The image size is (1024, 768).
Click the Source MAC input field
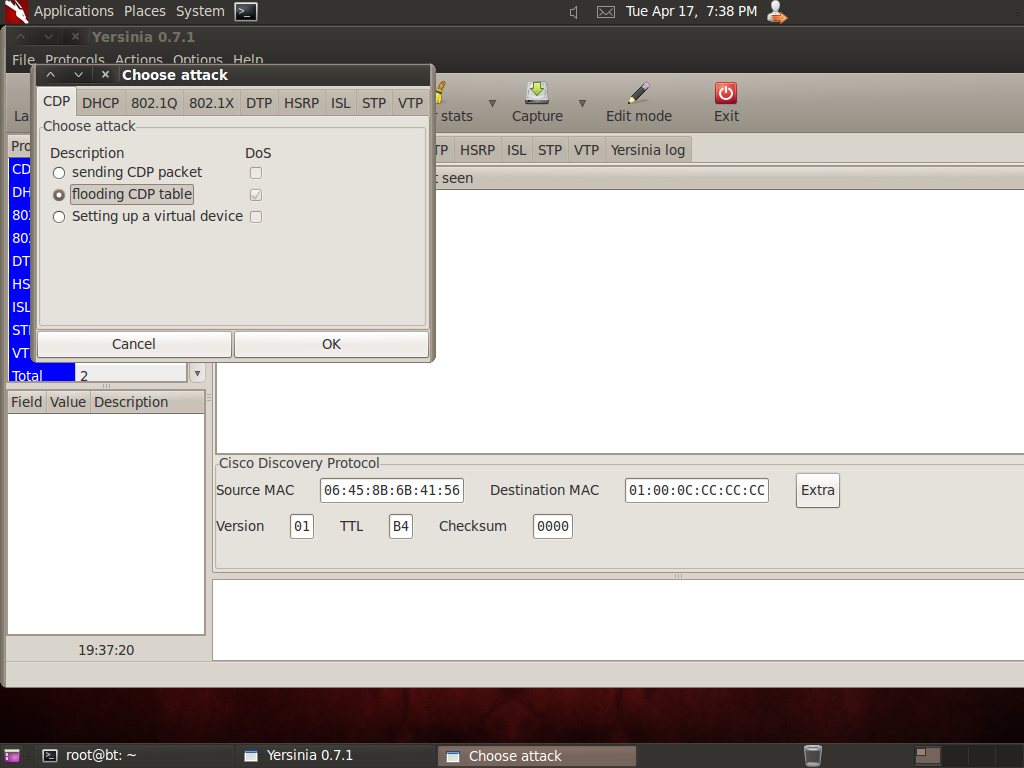tap(392, 490)
